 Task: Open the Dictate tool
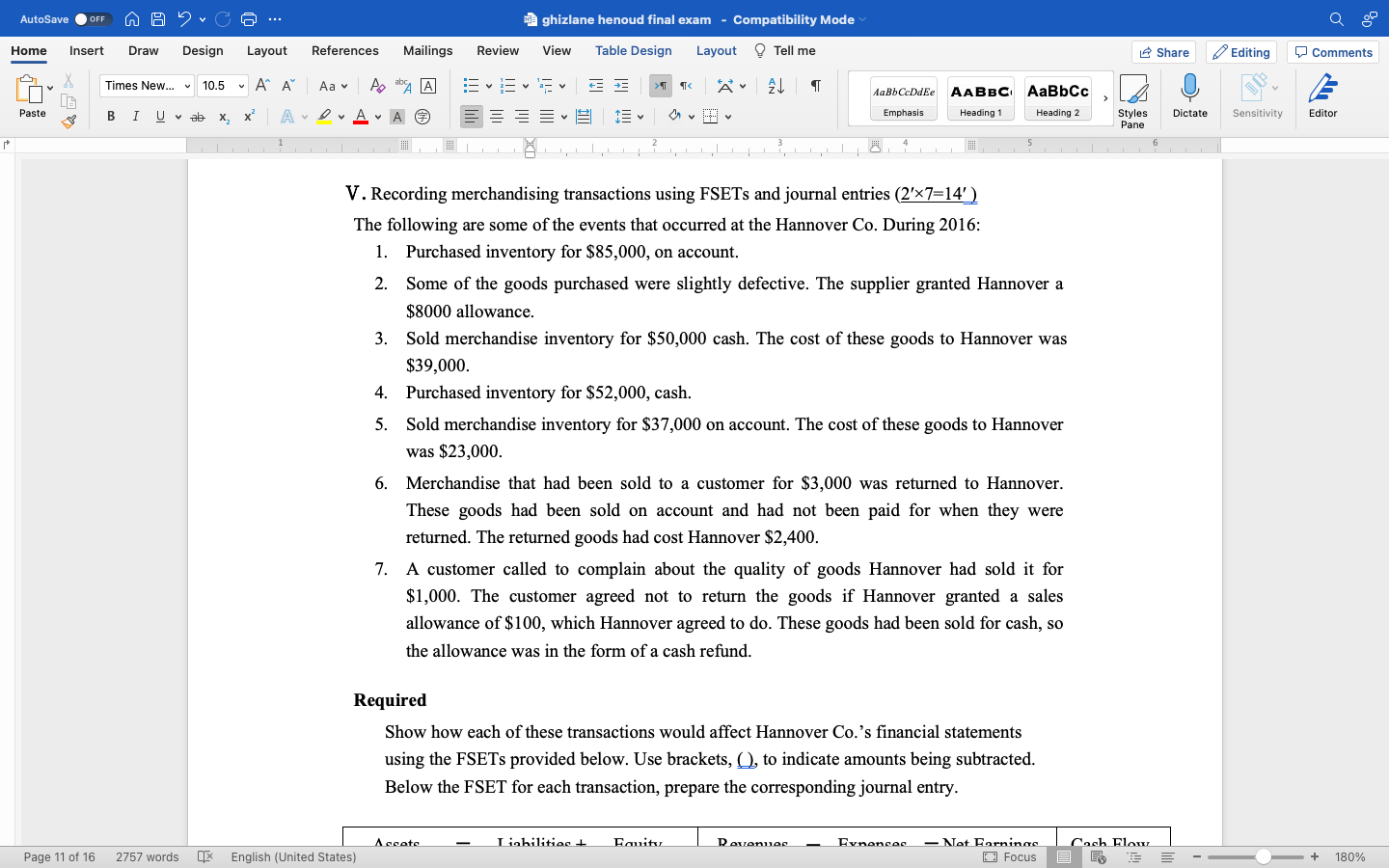1189,96
